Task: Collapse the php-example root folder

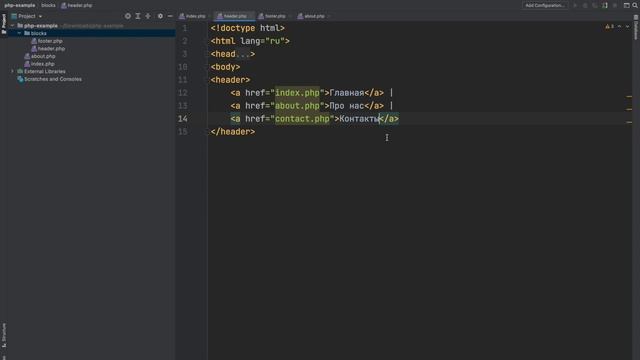Action: point(13,25)
